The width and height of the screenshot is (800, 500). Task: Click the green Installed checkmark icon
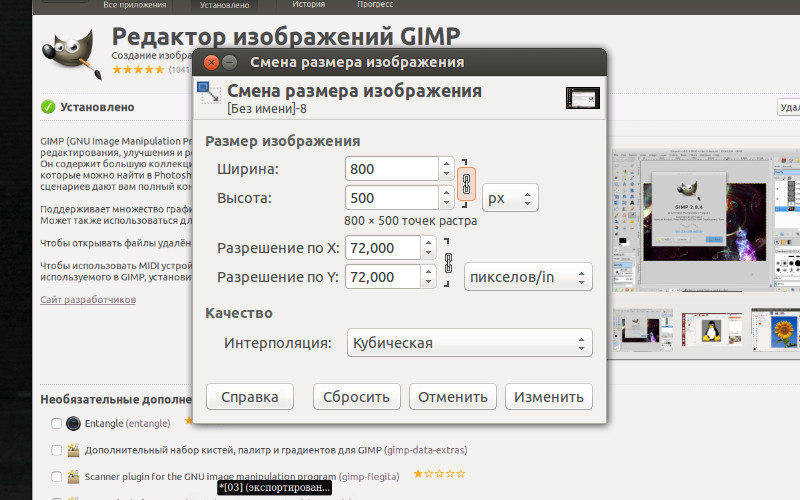(x=48, y=107)
